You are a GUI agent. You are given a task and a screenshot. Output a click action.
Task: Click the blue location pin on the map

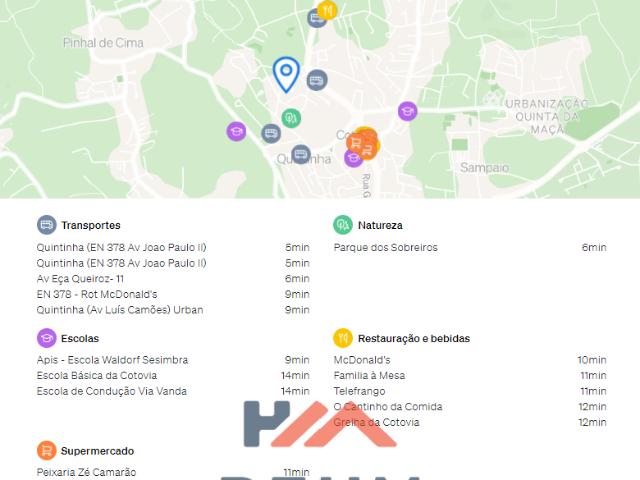[x=286, y=74]
